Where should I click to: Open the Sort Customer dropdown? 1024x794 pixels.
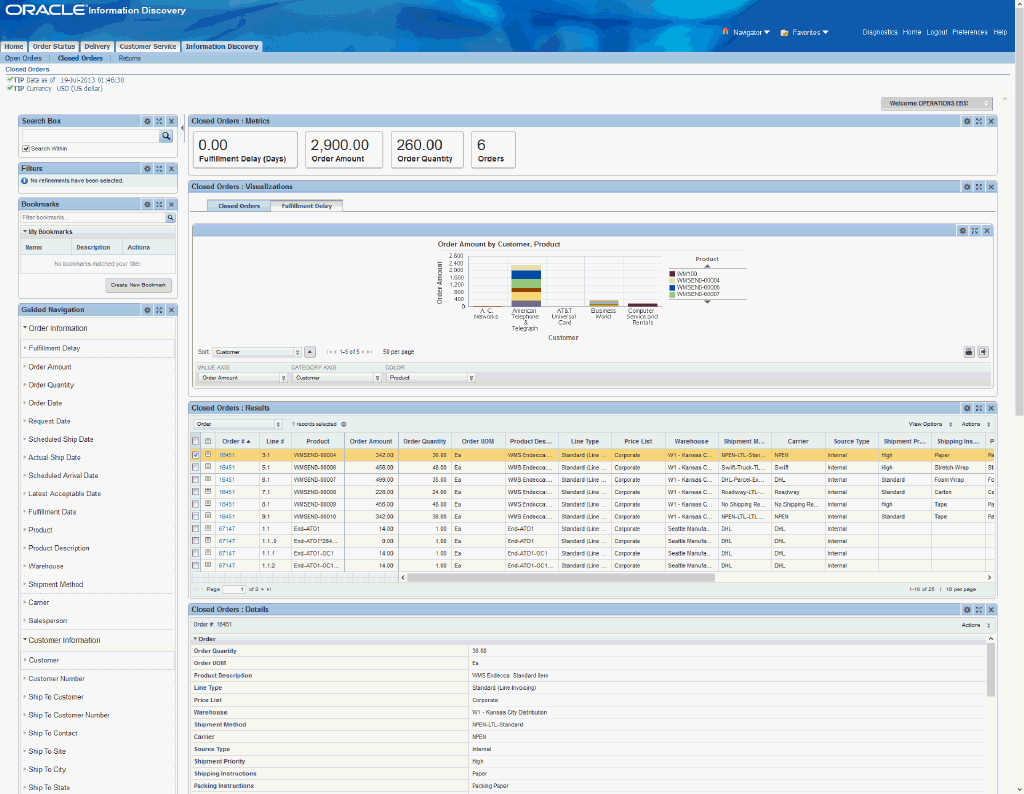pyautogui.click(x=257, y=352)
